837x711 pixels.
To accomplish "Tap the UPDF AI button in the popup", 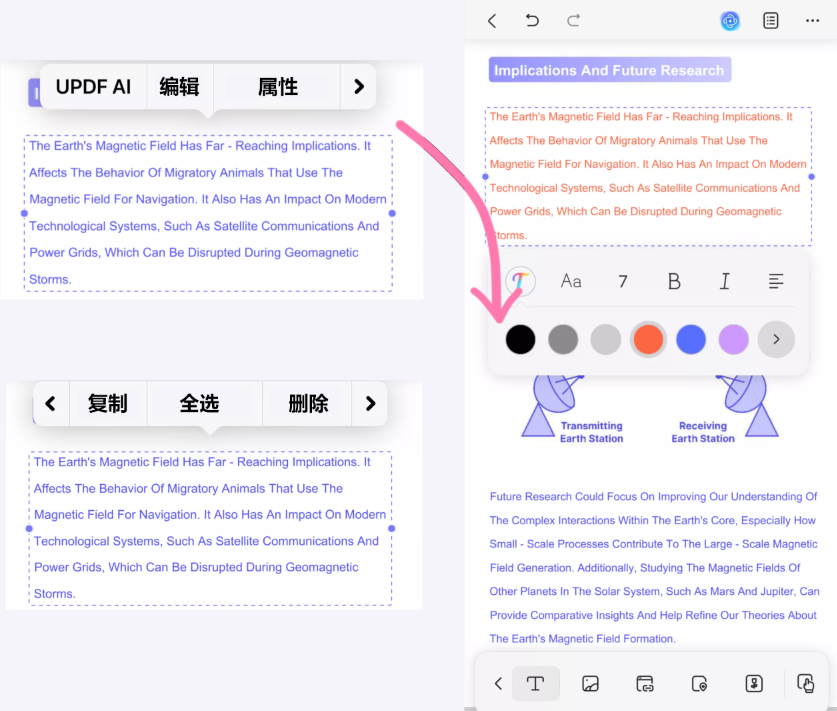I will (93, 87).
